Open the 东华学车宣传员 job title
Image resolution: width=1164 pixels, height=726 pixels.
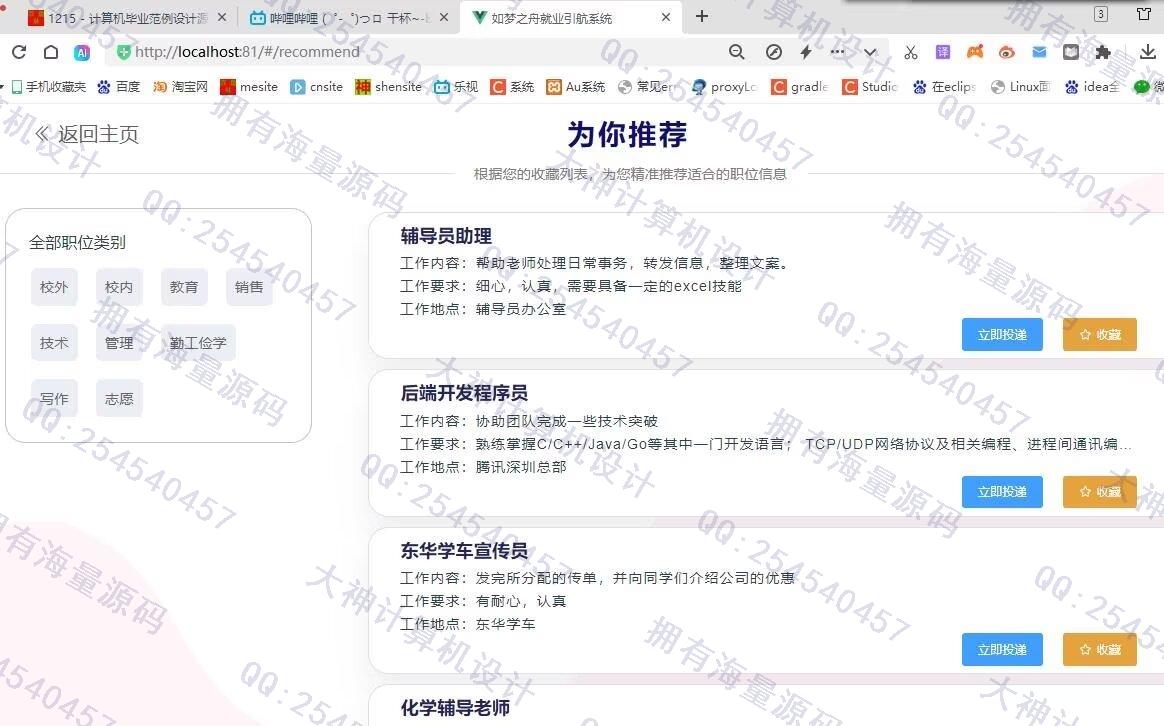(x=464, y=550)
